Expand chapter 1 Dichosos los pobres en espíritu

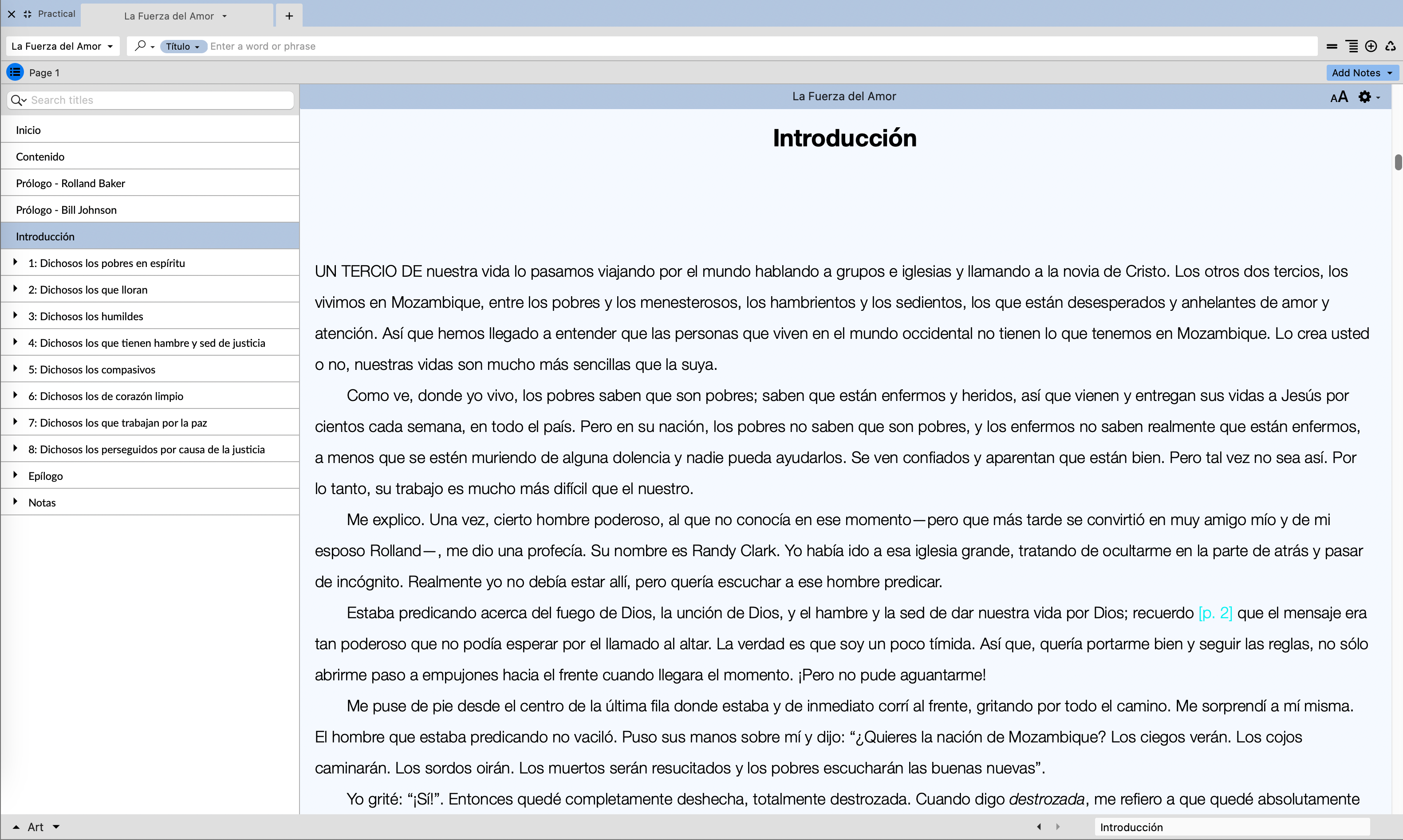pos(15,262)
